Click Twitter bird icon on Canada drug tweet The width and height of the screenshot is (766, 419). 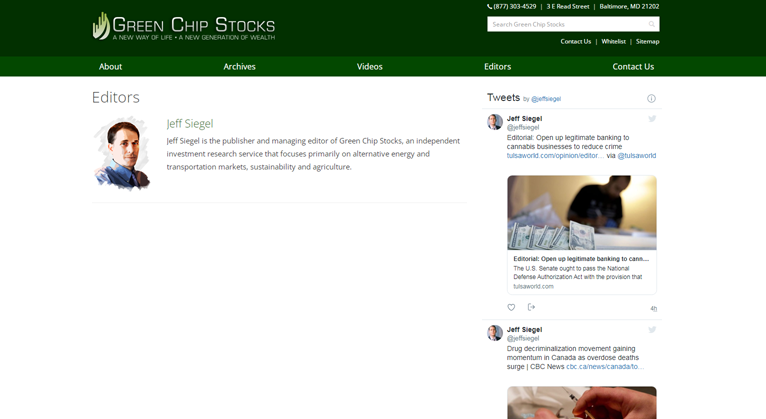652,330
